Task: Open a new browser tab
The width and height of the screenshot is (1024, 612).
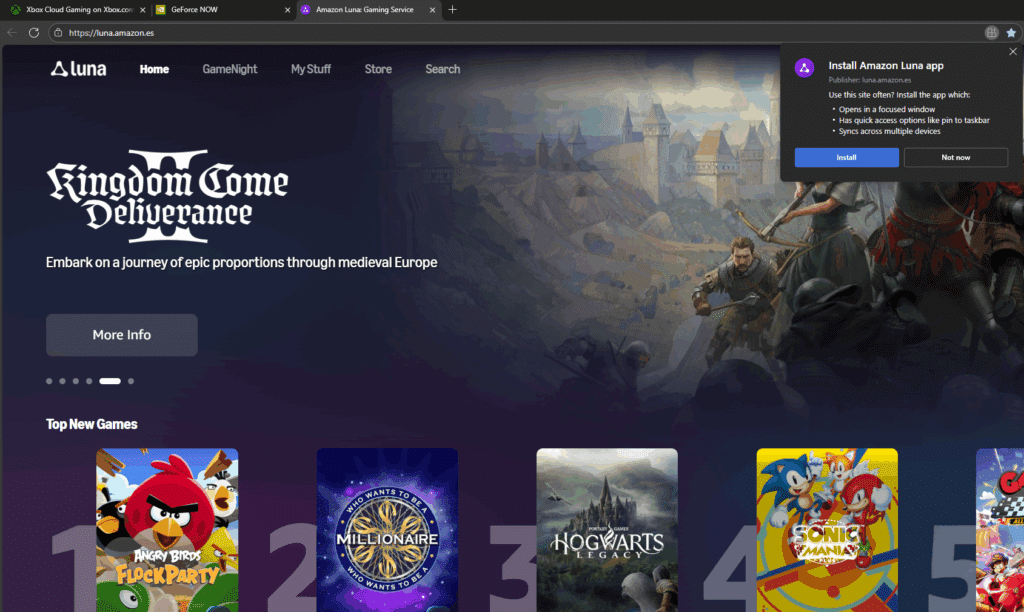Action: (x=453, y=10)
